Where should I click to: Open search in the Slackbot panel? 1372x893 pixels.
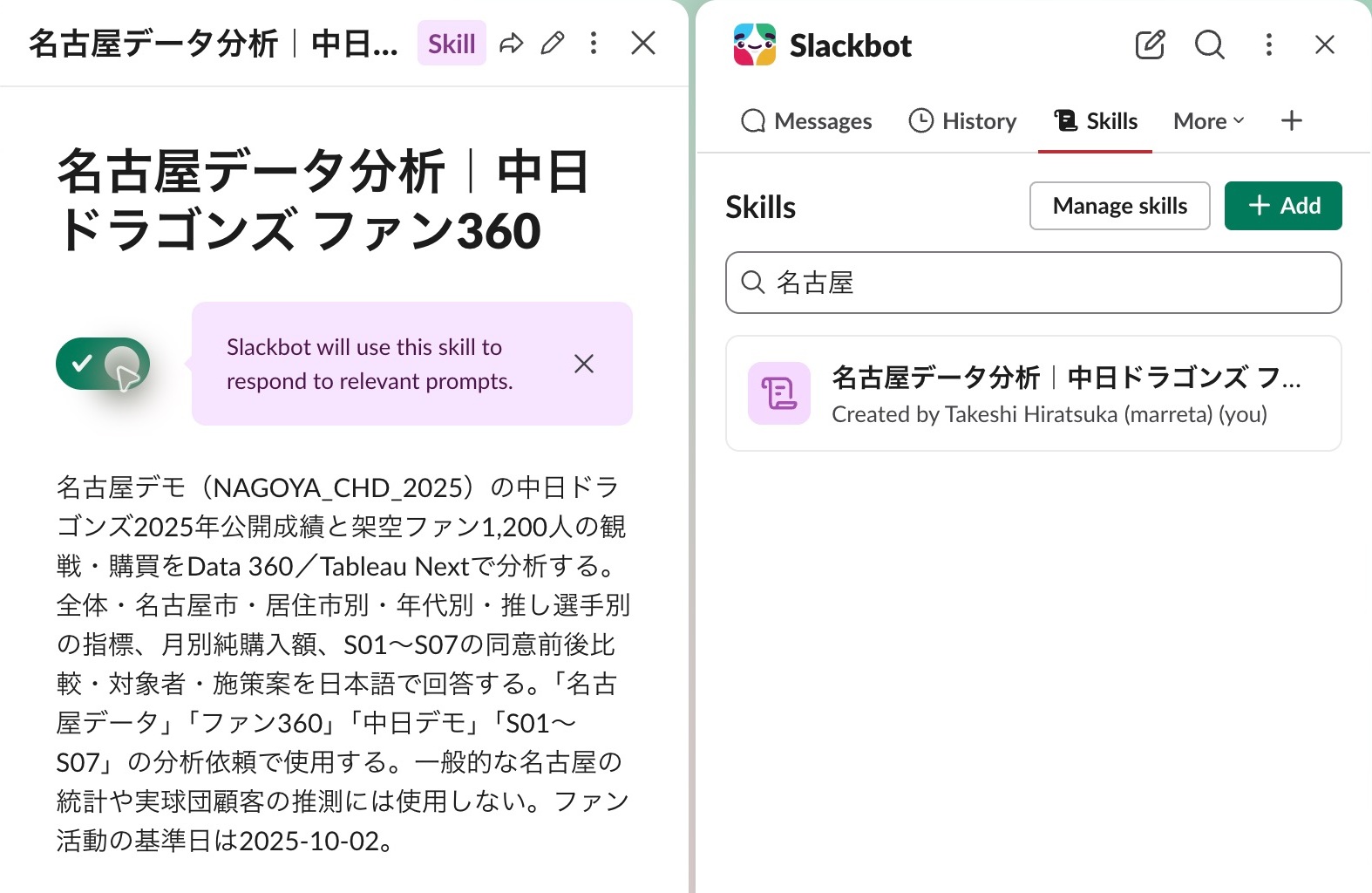1209,44
